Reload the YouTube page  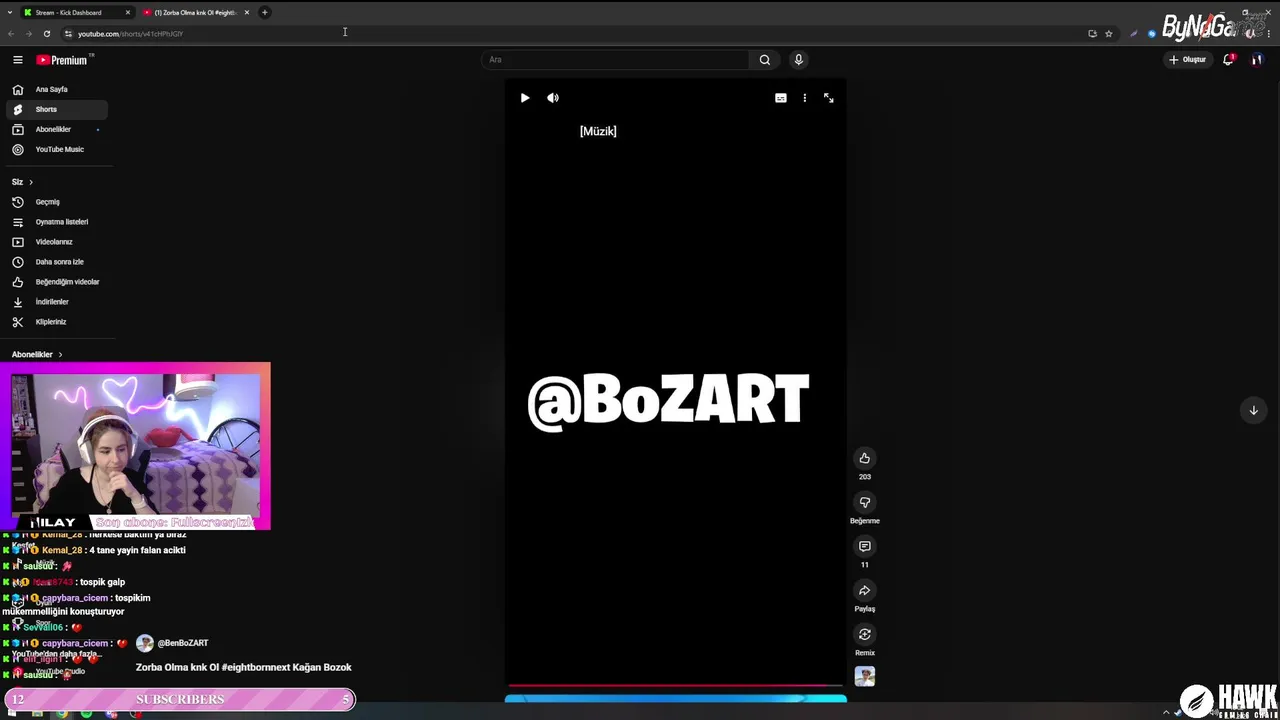pyautogui.click(x=46, y=34)
